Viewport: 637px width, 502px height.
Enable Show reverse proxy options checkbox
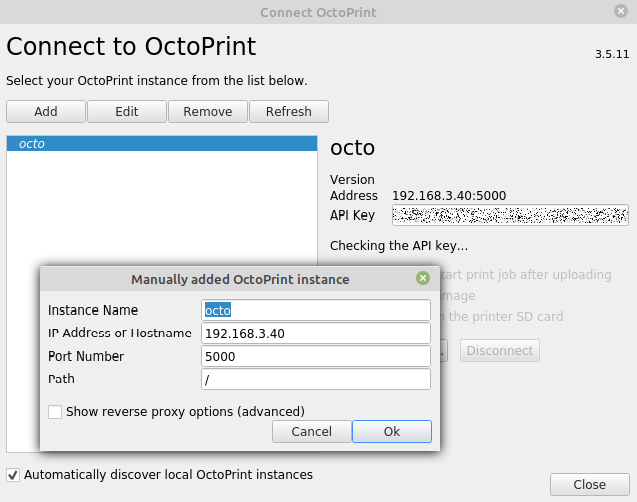tap(55, 412)
